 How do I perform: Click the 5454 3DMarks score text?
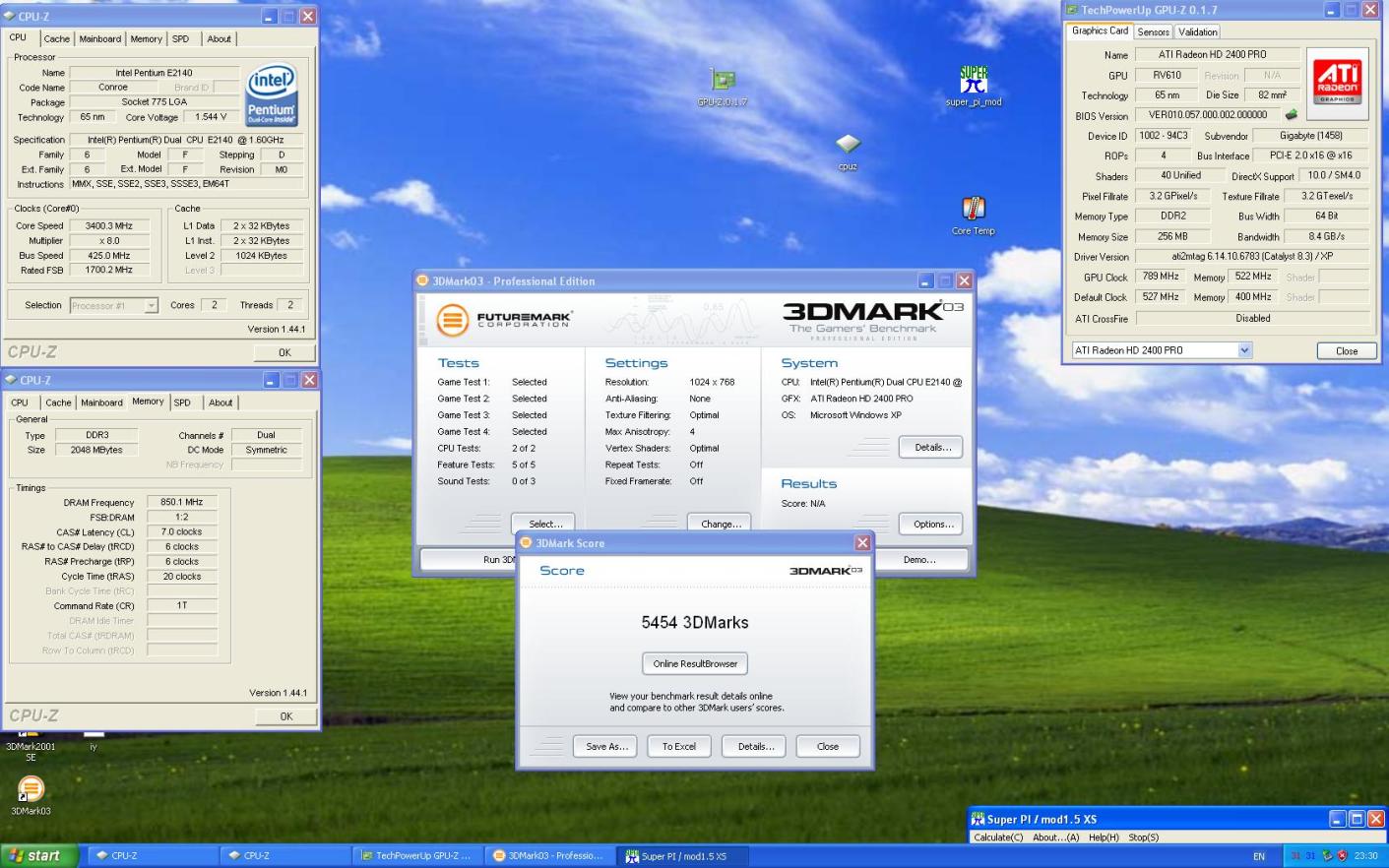tap(695, 622)
